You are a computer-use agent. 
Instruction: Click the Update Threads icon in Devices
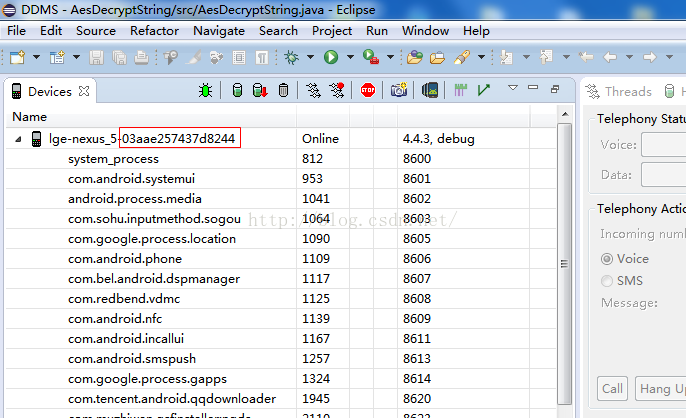click(x=313, y=91)
